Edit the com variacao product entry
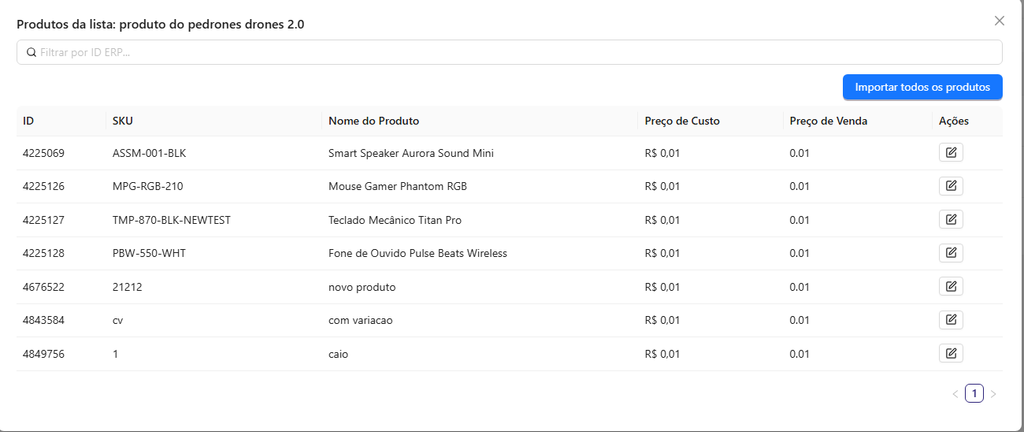The height and width of the screenshot is (432, 1024). point(951,320)
